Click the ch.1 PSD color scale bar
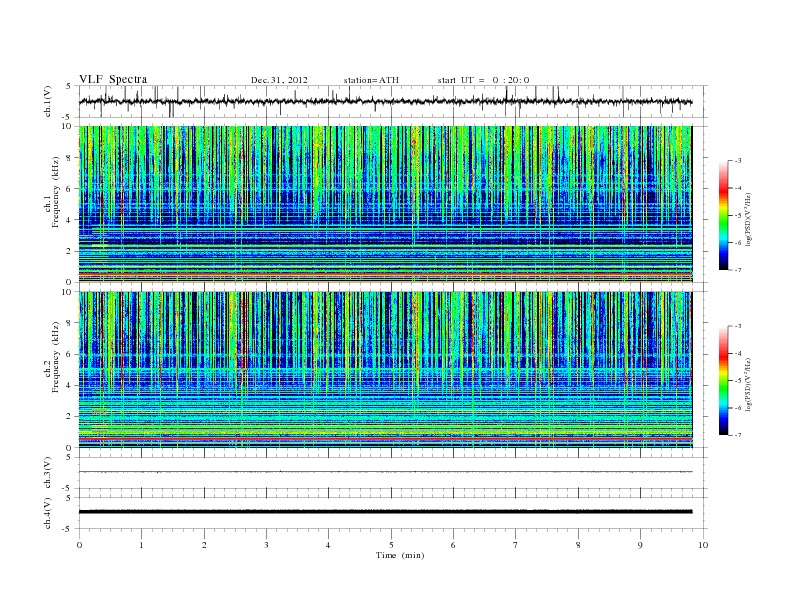The height and width of the screenshot is (612, 792). [x=723, y=215]
